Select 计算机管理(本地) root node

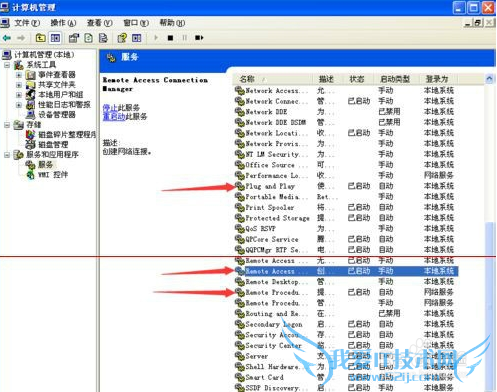44,55
